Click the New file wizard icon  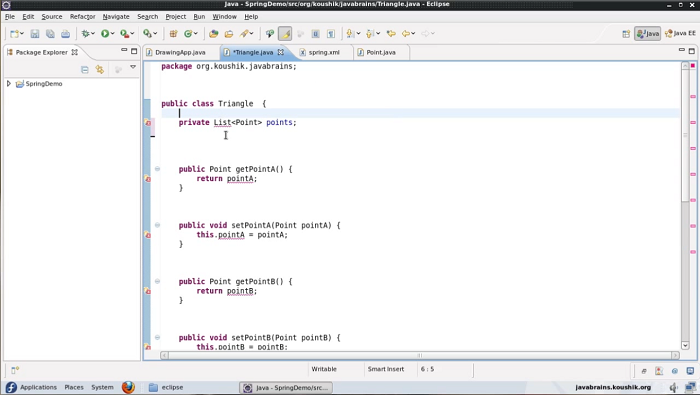(15, 33)
